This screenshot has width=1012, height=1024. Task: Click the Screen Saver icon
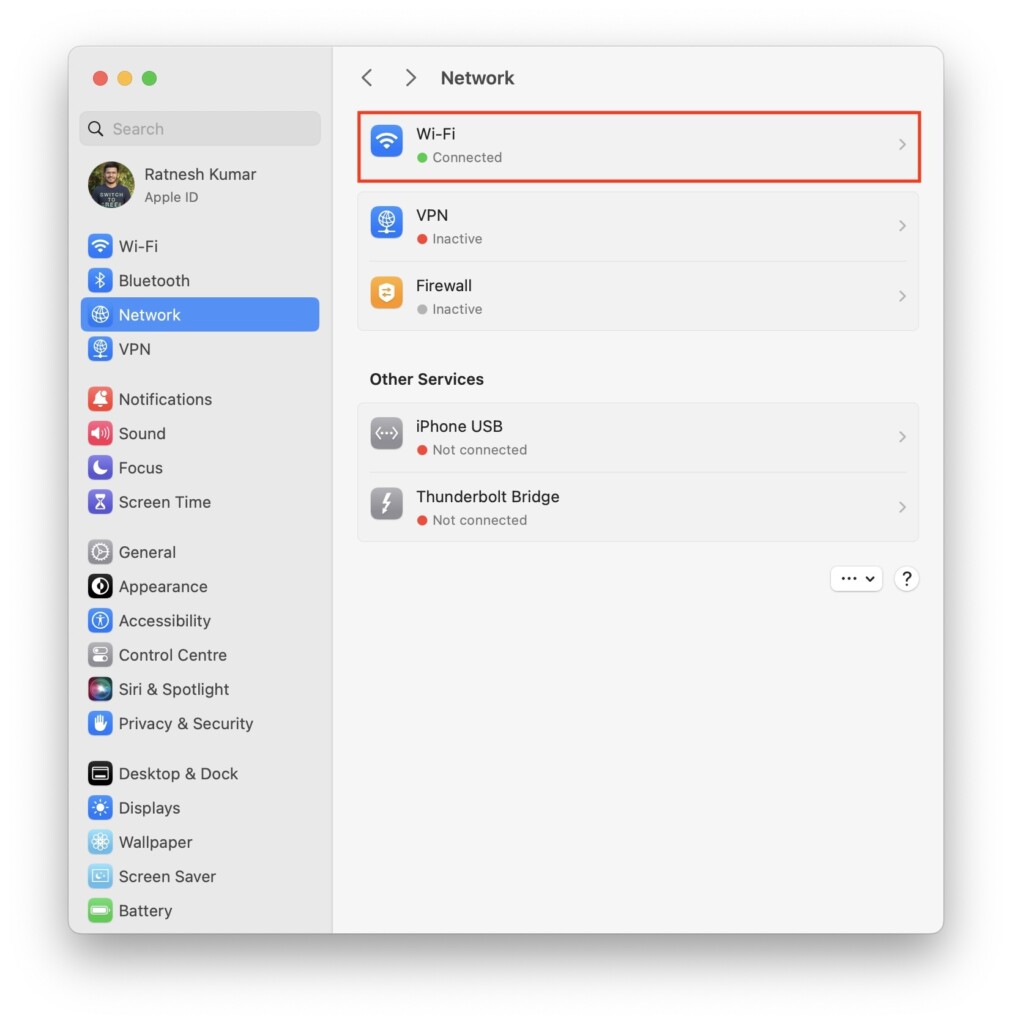[100, 876]
